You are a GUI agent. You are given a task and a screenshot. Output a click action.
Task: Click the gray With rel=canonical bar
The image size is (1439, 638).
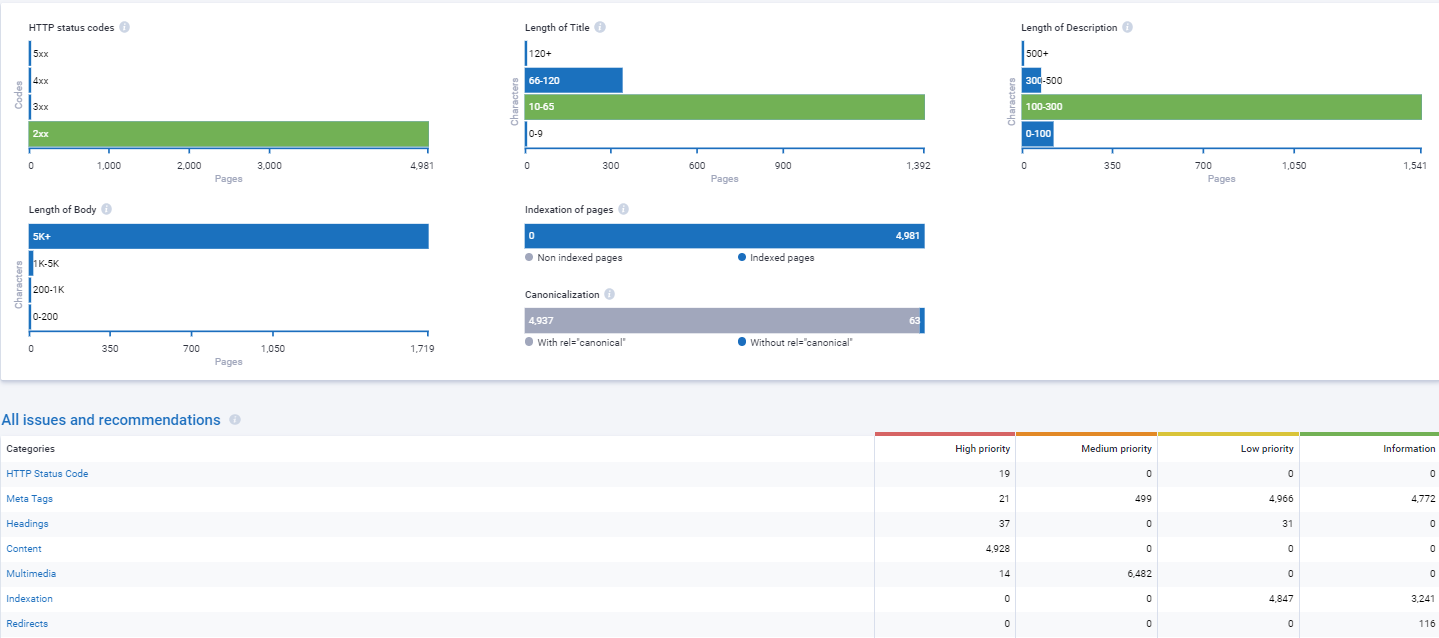pyautogui.click(x=722, y=320)
